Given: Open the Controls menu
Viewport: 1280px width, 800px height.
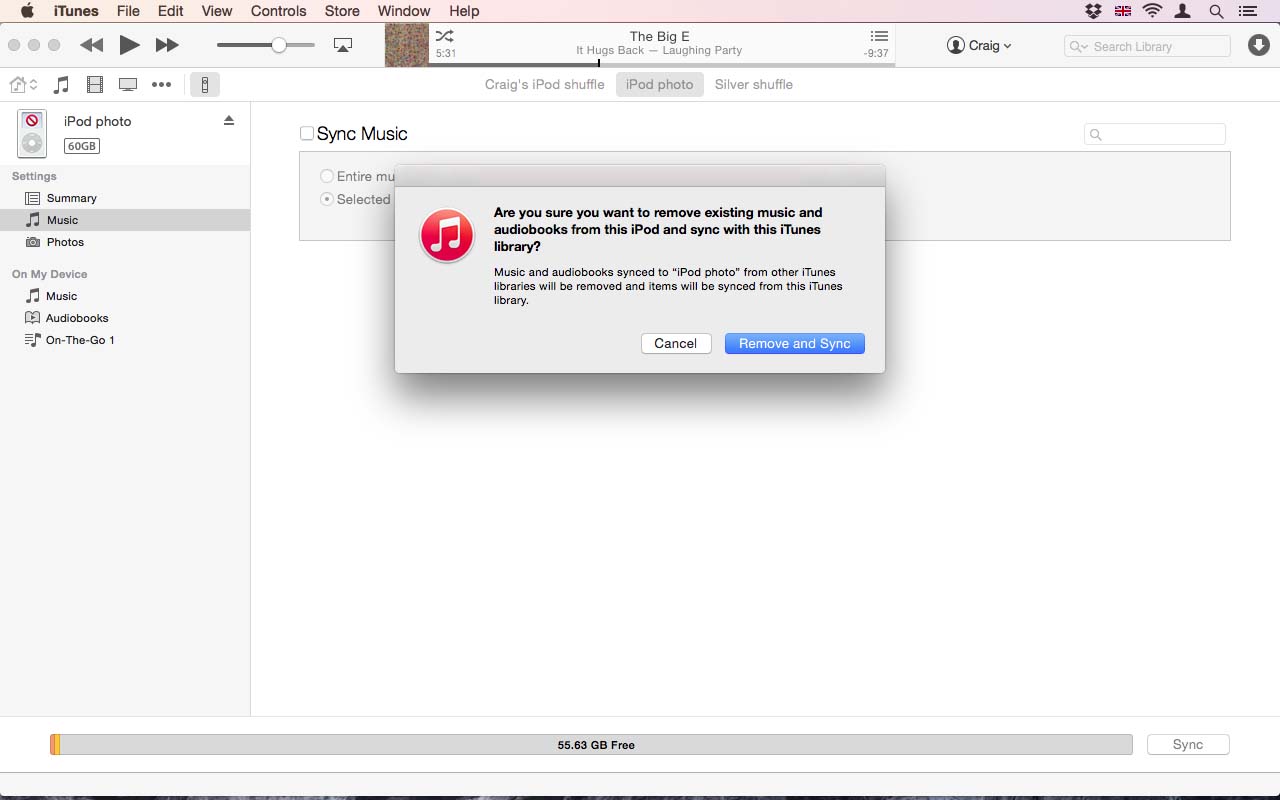Looking at the screenshot, I should (278, 11).
